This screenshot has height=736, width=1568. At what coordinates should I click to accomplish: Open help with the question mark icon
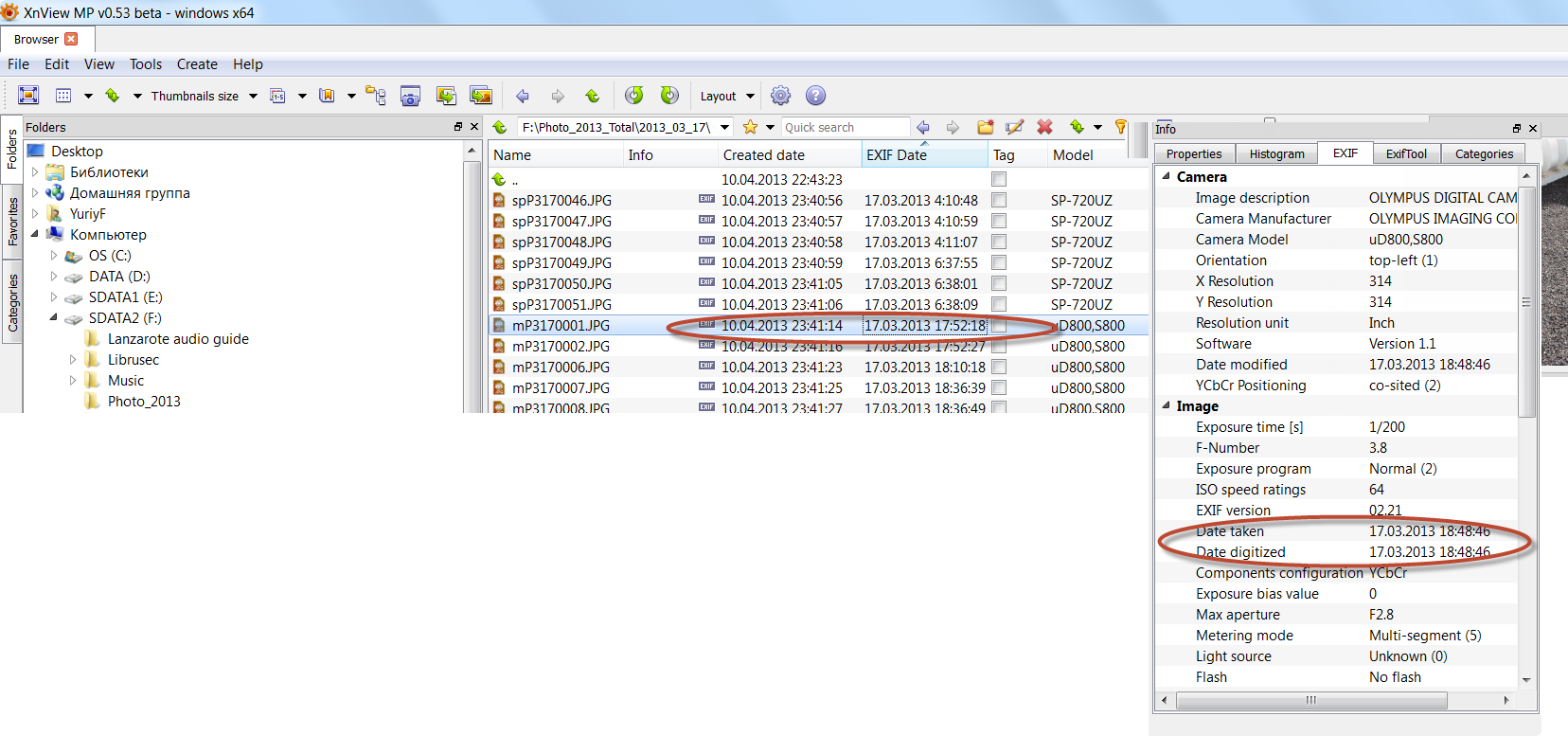(815, 96)
